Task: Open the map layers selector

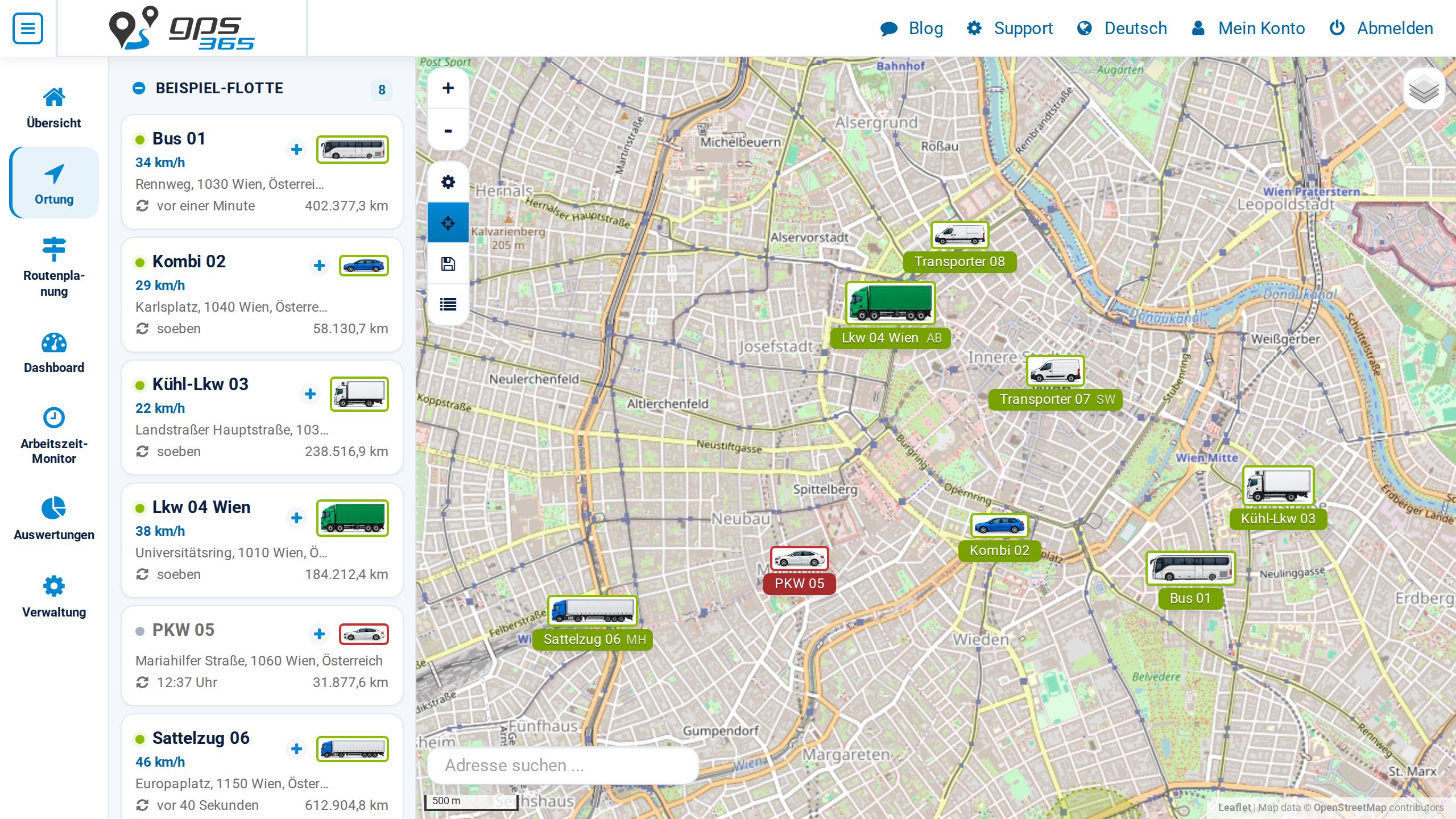Action: click(1424, 89)
